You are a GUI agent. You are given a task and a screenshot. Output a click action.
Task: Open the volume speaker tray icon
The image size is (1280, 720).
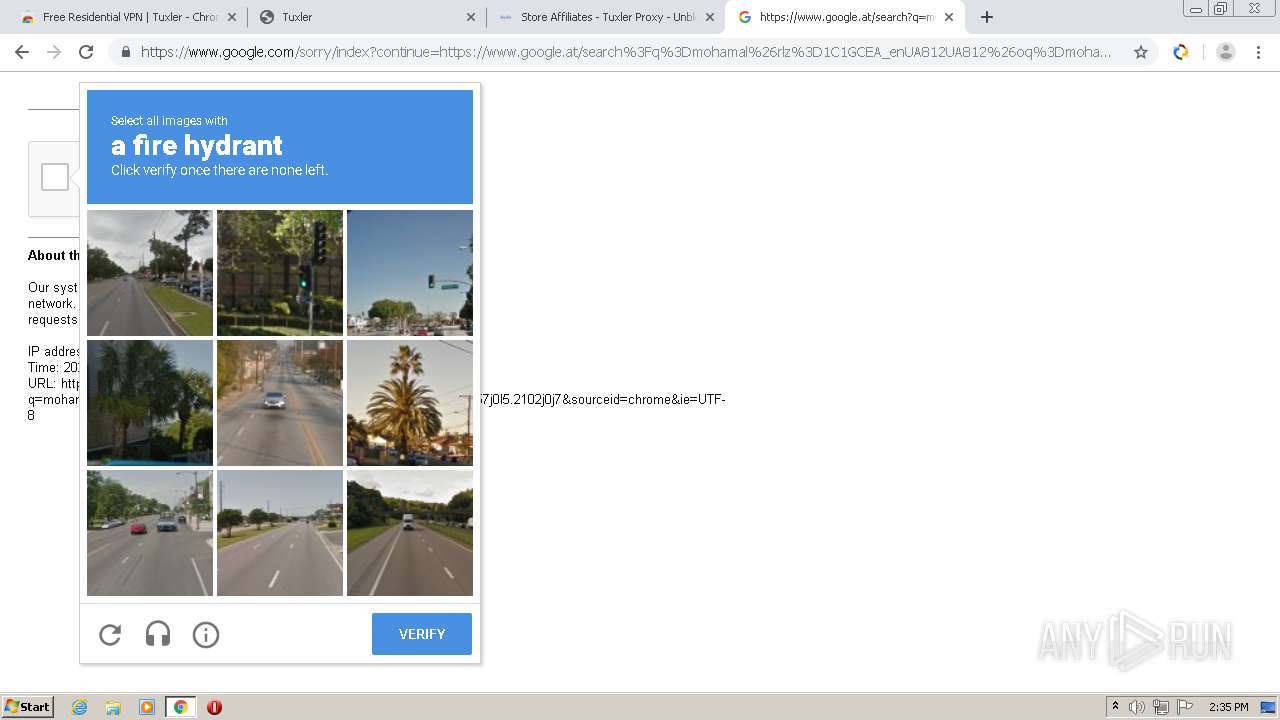(x=1137, y=707)
